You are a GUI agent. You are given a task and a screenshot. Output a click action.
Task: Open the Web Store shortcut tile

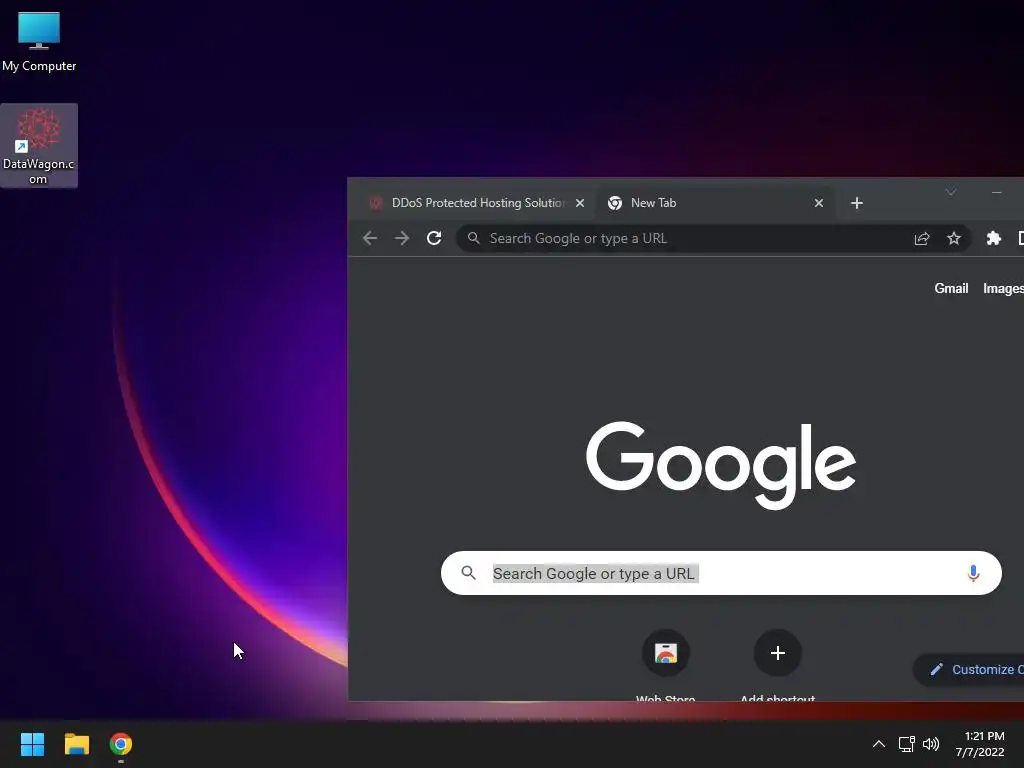point(665,664)
